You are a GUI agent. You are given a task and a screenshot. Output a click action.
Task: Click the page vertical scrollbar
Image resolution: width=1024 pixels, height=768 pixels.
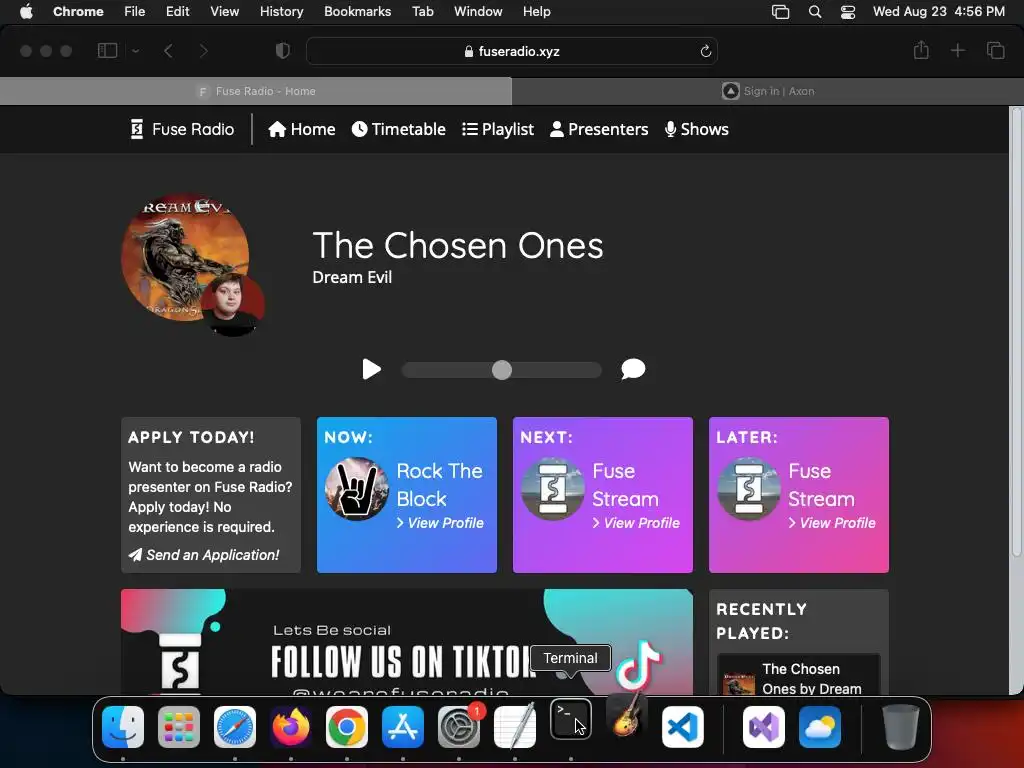pos(1016,333)
